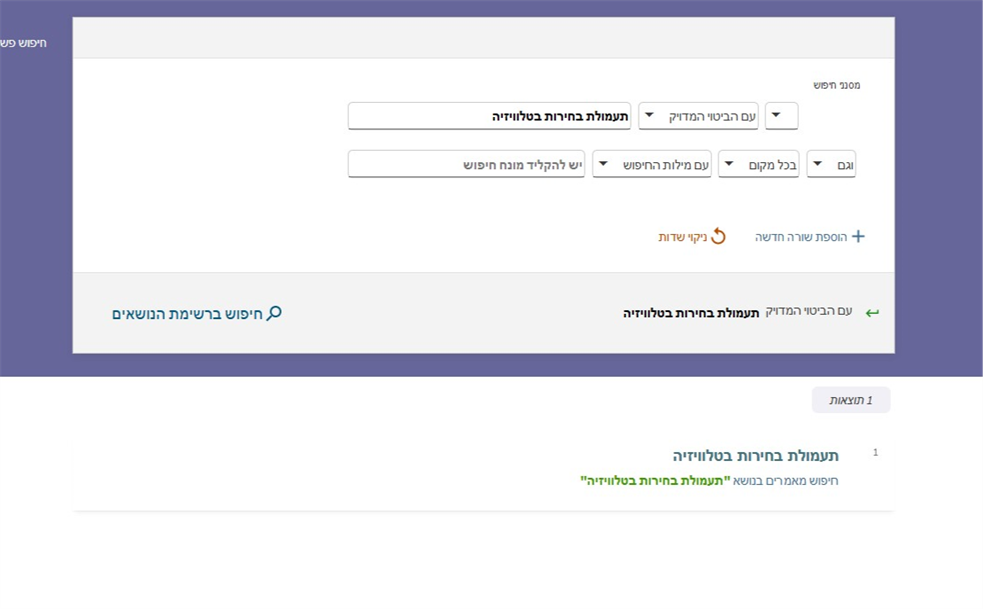This screenshot has height=609, width=983.
Task: Click the circular reset arrow icon
Action: point(718,237)
